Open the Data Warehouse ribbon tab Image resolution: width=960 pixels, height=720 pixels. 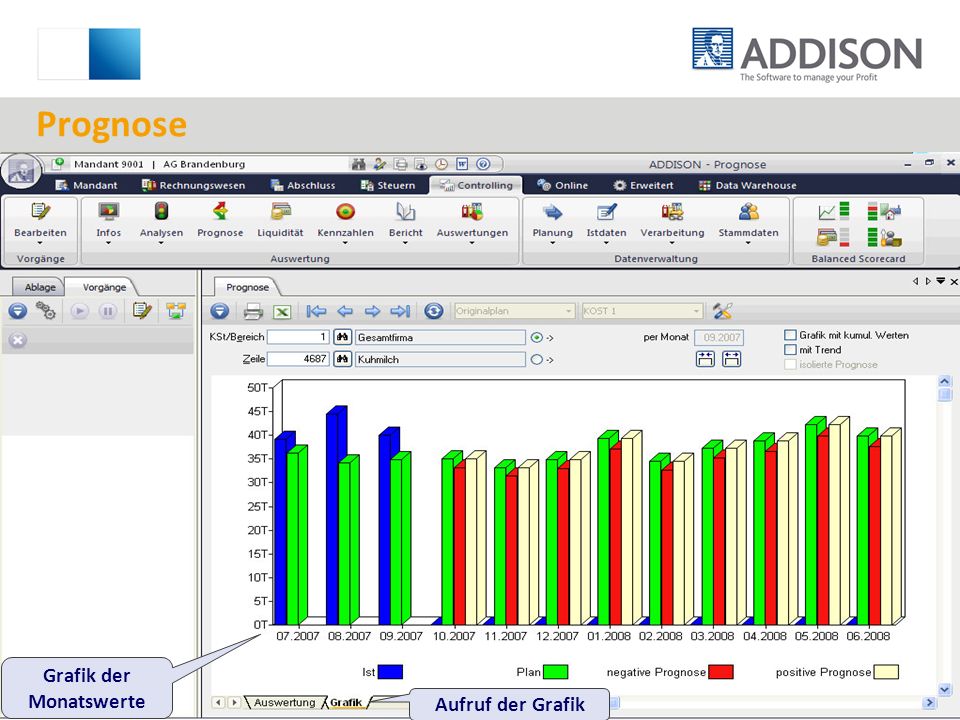748,185
